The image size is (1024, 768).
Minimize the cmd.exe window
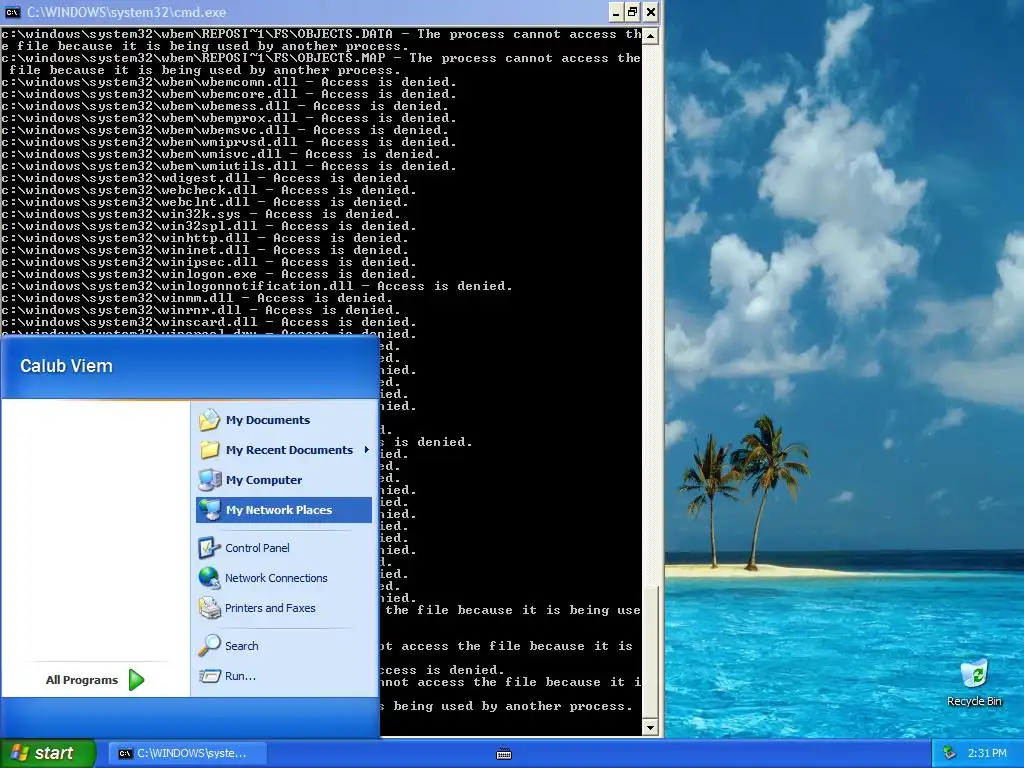point(616,12)
